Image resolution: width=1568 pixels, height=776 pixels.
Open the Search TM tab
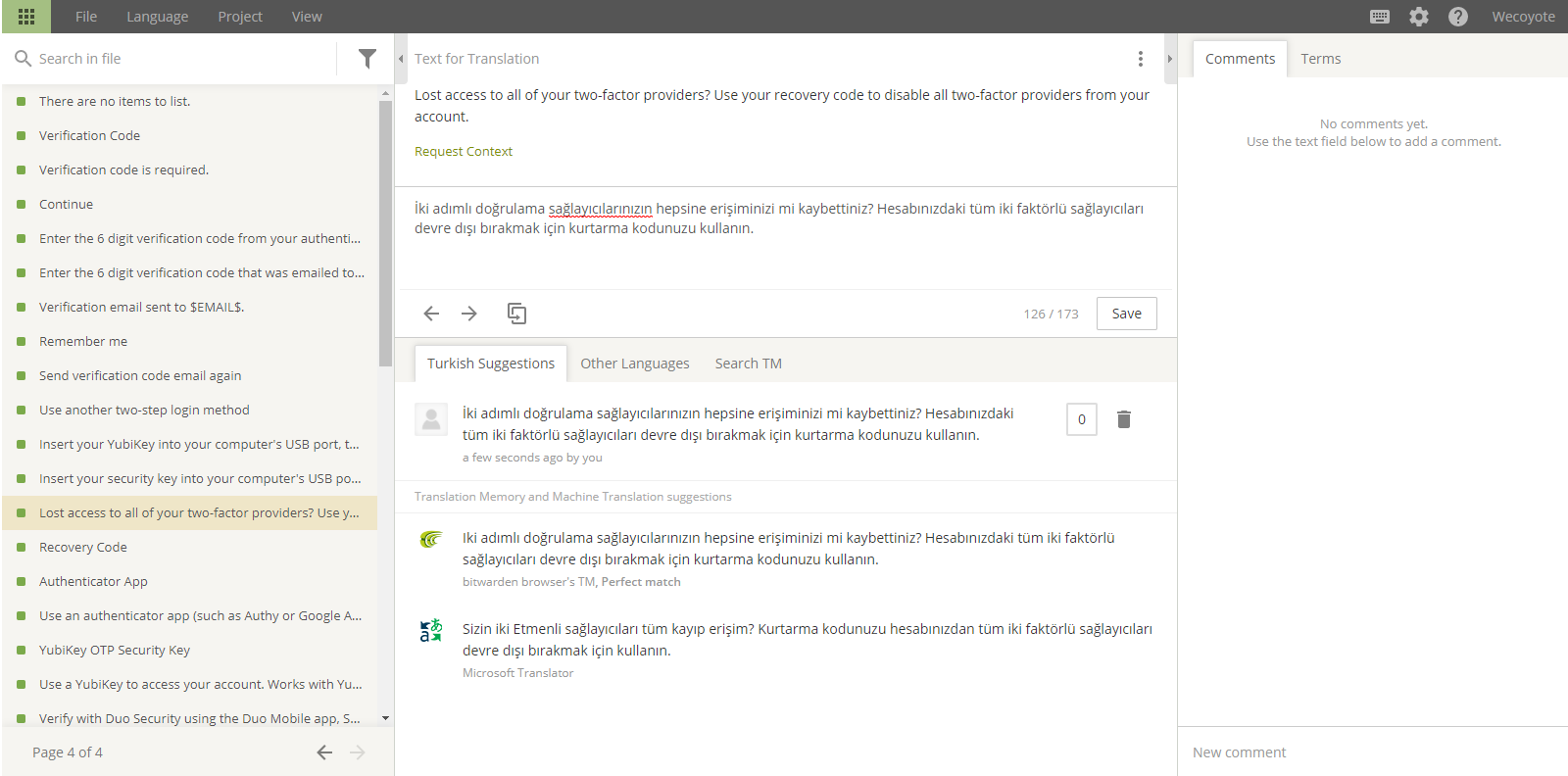click(x=749, y=364)
